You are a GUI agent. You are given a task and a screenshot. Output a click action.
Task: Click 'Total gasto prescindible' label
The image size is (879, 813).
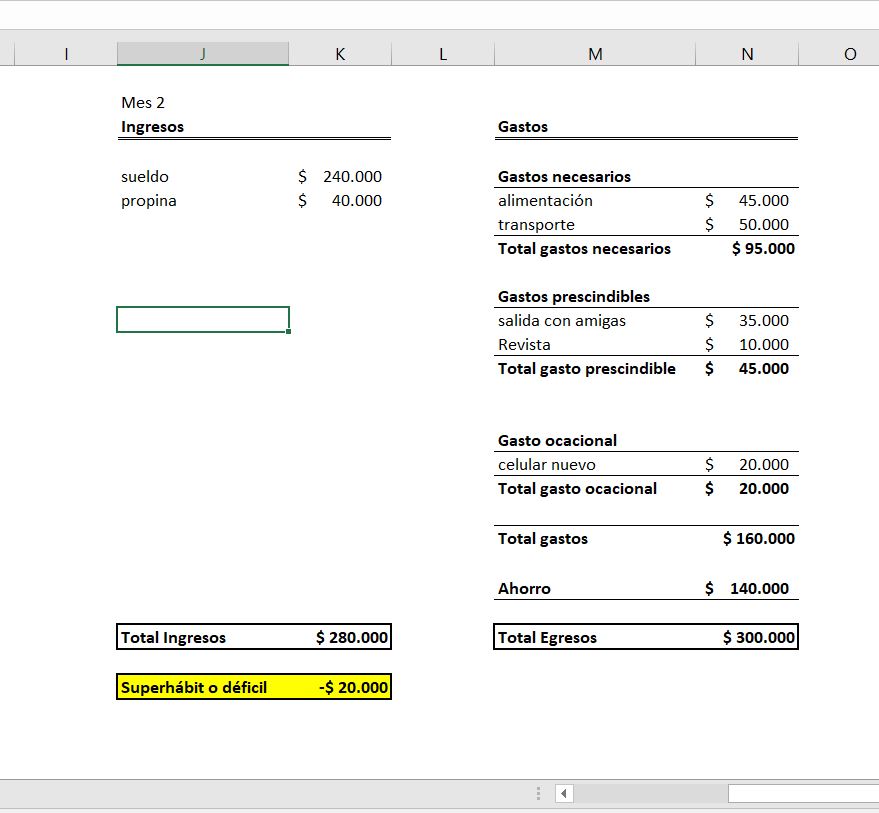pyautogui.click(x=586, y=369)
